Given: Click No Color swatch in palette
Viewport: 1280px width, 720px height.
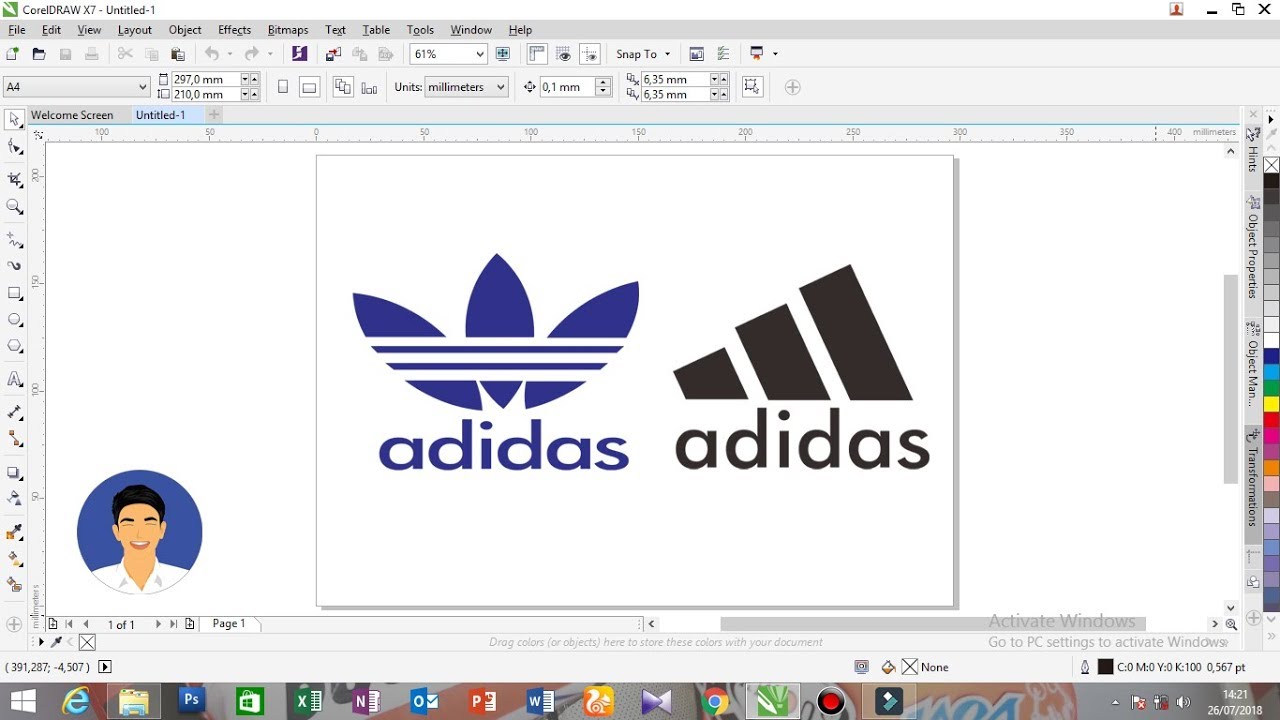Looking at the screenshot, I should coord(1271,165).
